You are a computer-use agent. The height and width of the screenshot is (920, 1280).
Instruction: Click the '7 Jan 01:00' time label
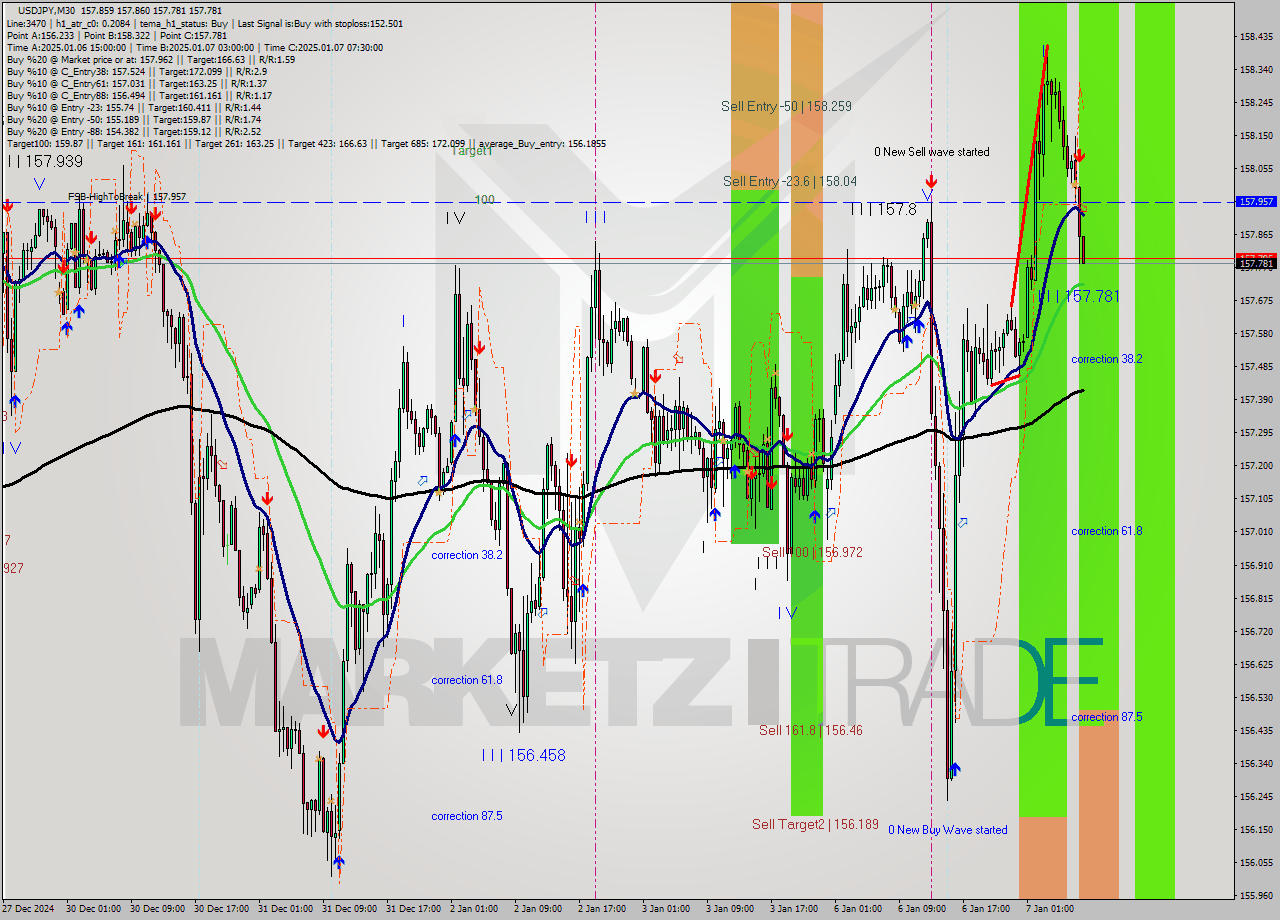(x=1049, y=909)
